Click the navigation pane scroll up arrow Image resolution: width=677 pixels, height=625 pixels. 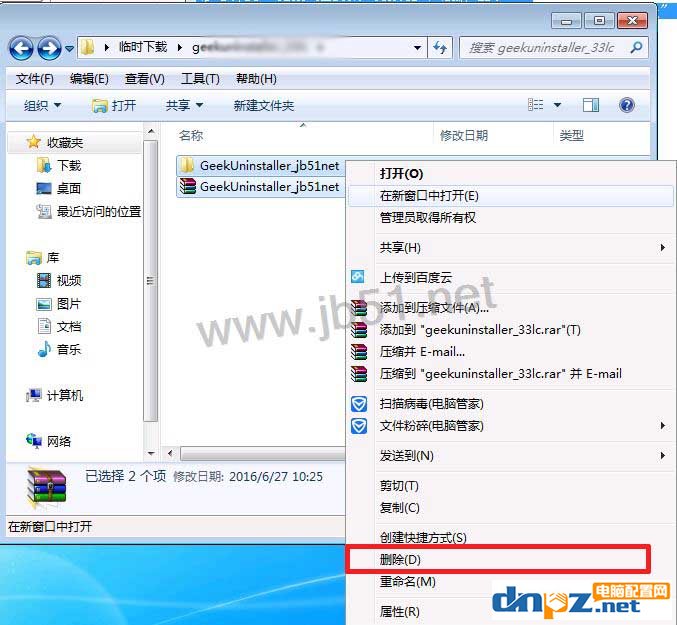click(151, 131)
